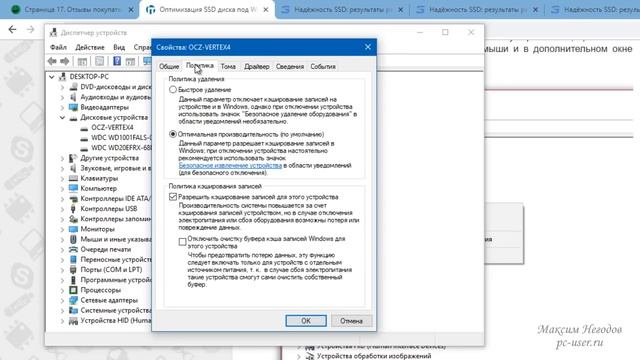Click the Сетевые адаптеры network icon
The height and width of the screenshot is (360, 640).
[73, 300]
